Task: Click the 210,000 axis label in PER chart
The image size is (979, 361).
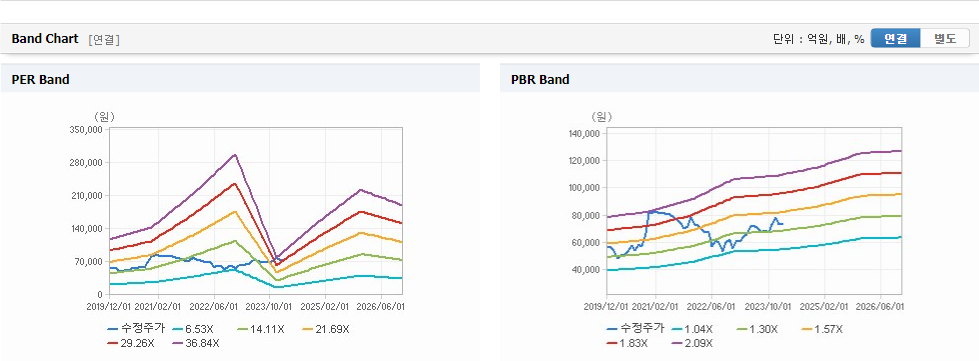Action: point(86,195)
